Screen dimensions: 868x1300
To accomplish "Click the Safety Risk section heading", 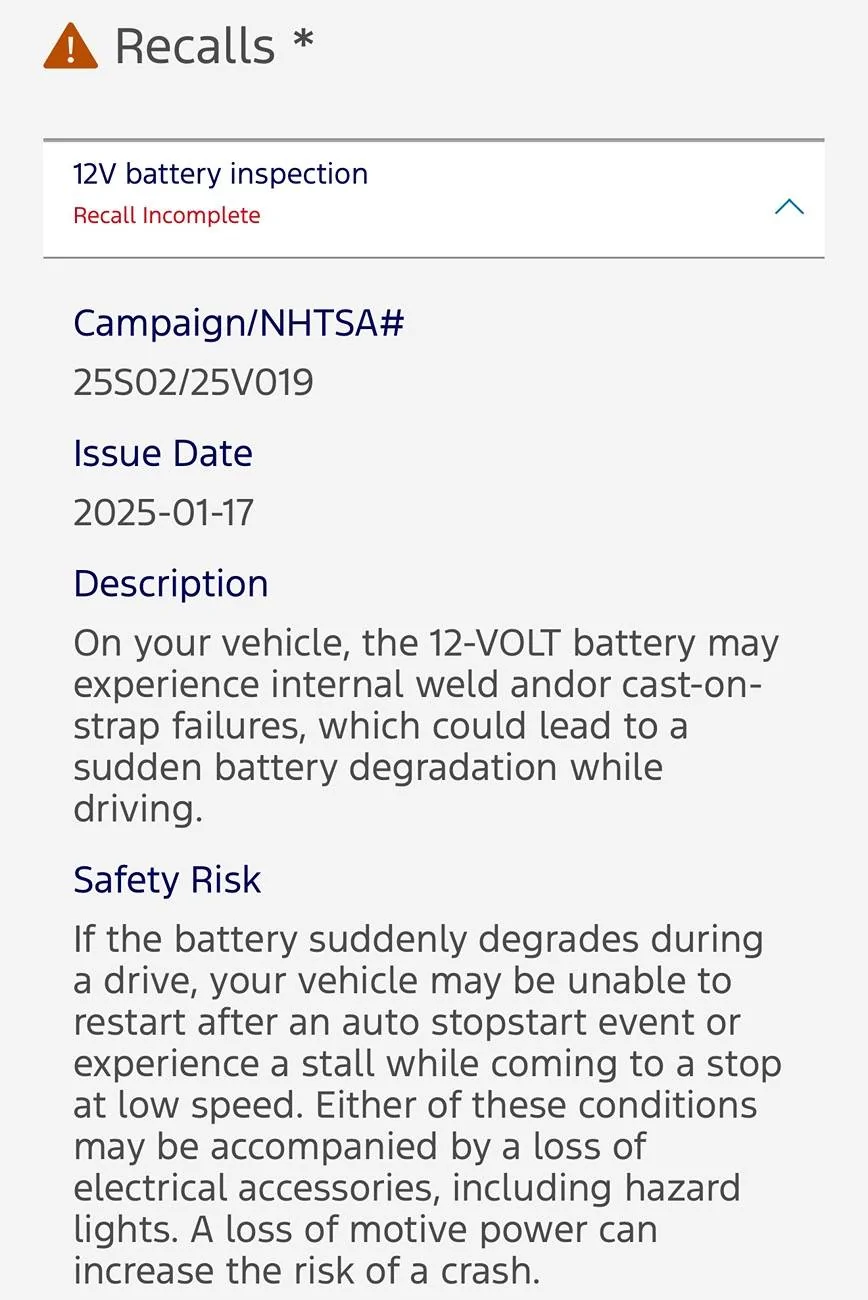I will 167,879.
